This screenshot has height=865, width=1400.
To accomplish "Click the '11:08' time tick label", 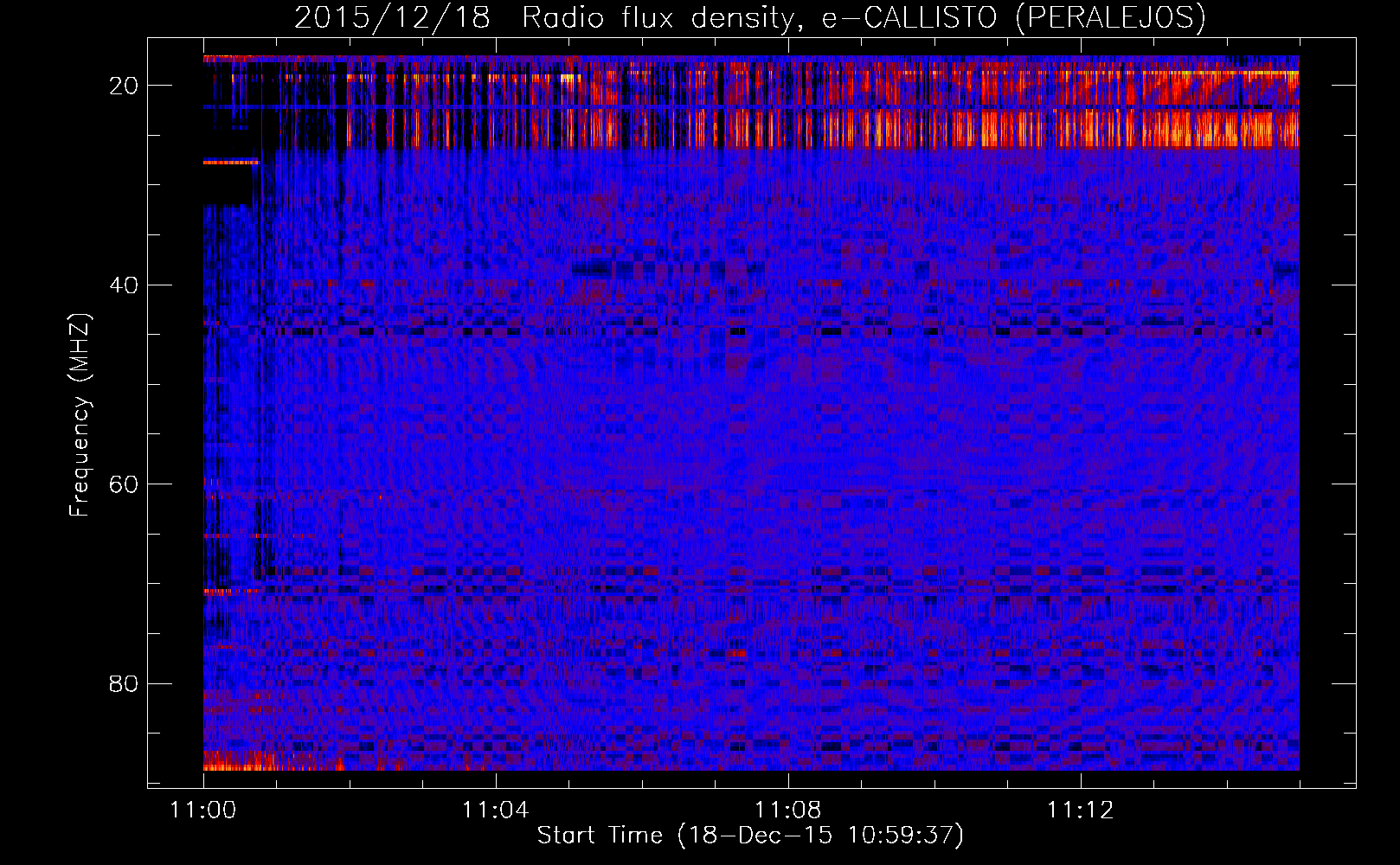I will pos(787,811).
